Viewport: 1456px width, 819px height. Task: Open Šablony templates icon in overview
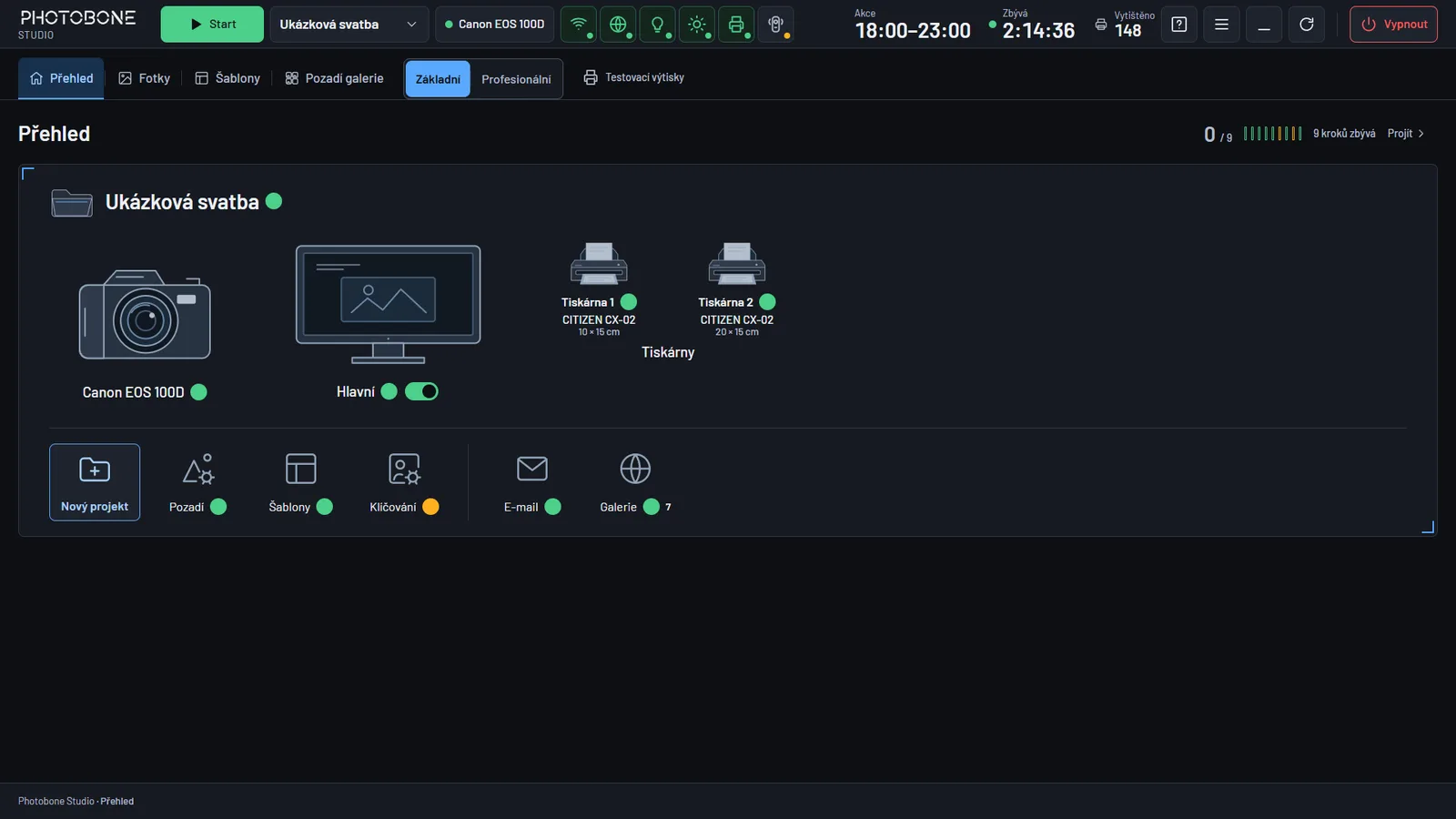(x=300, y=469)
